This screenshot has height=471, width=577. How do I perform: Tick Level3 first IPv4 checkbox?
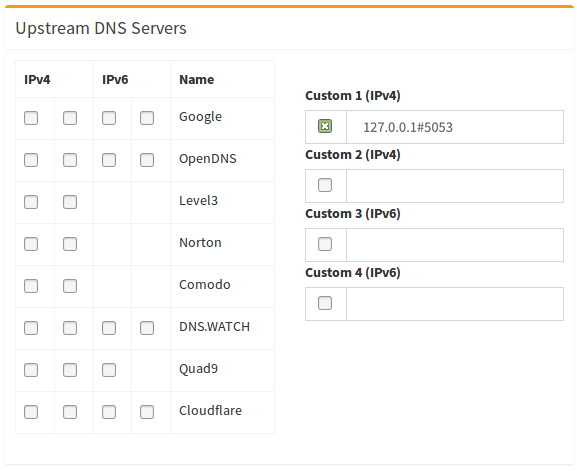tap(31, 202)
